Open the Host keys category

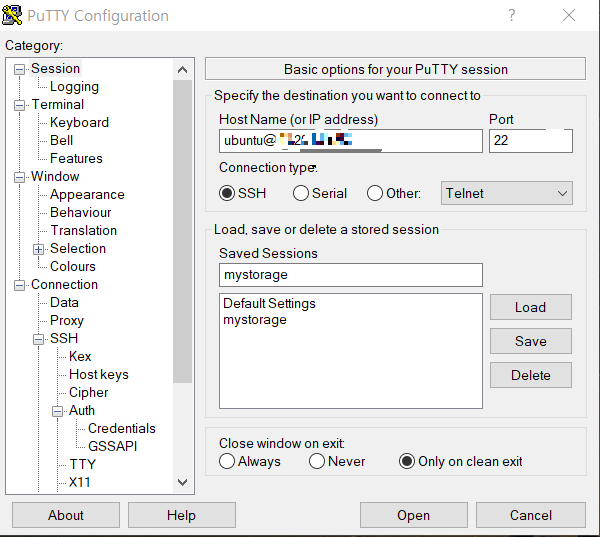[x=98, y=374]
